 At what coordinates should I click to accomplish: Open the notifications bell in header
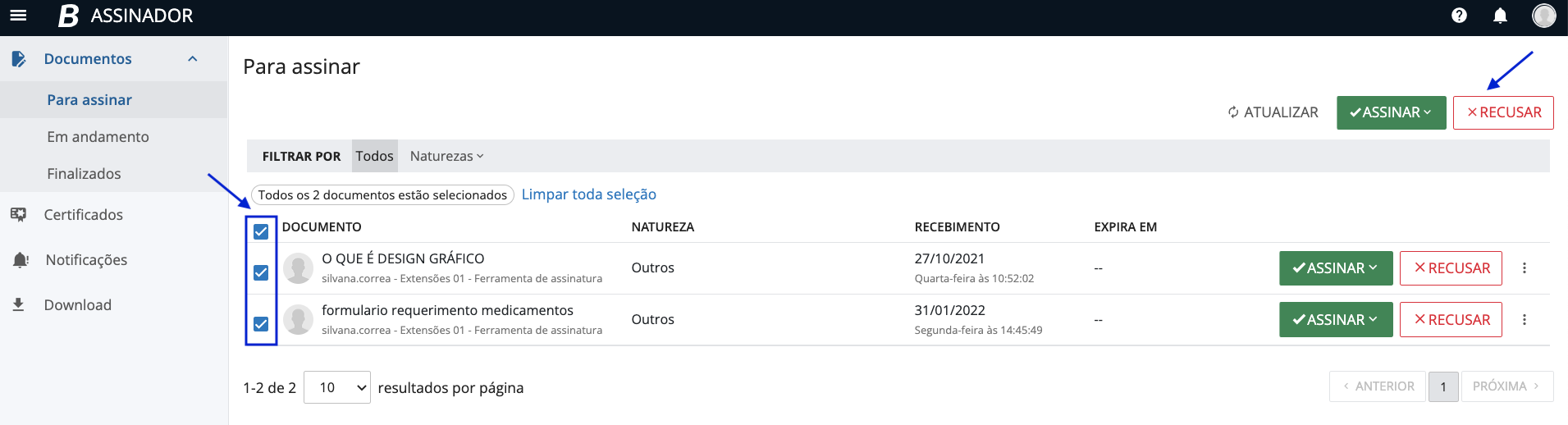click(x=1500, y=16)
